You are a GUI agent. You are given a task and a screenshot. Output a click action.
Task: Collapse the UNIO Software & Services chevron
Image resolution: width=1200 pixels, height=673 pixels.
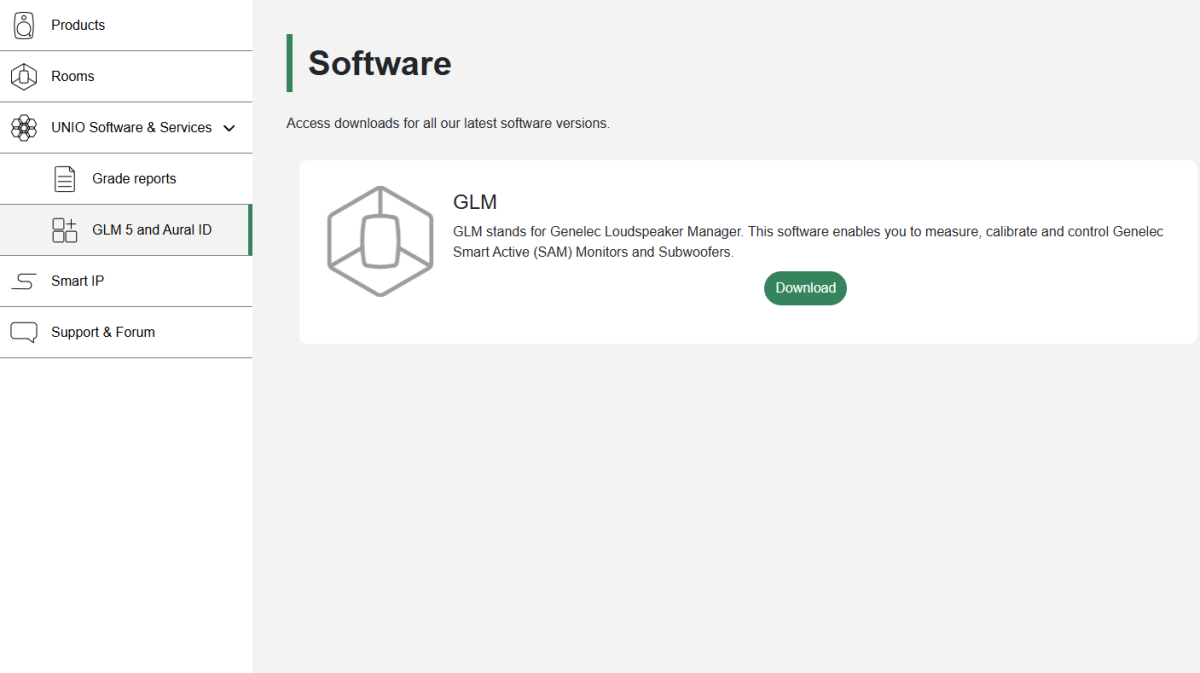click(229, 128)
